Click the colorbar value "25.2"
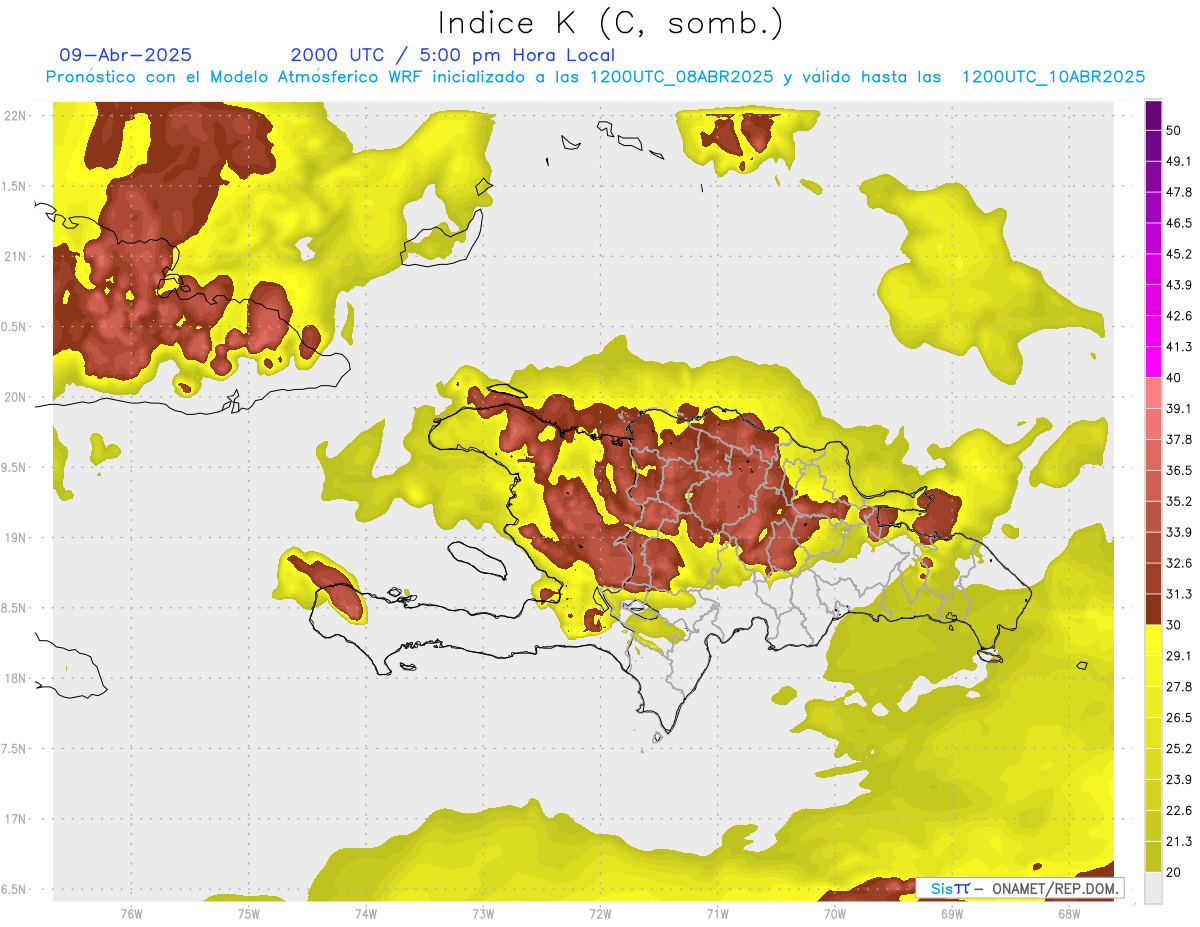The height and width of the screenshot is (927, 1200). point(1179,748)
